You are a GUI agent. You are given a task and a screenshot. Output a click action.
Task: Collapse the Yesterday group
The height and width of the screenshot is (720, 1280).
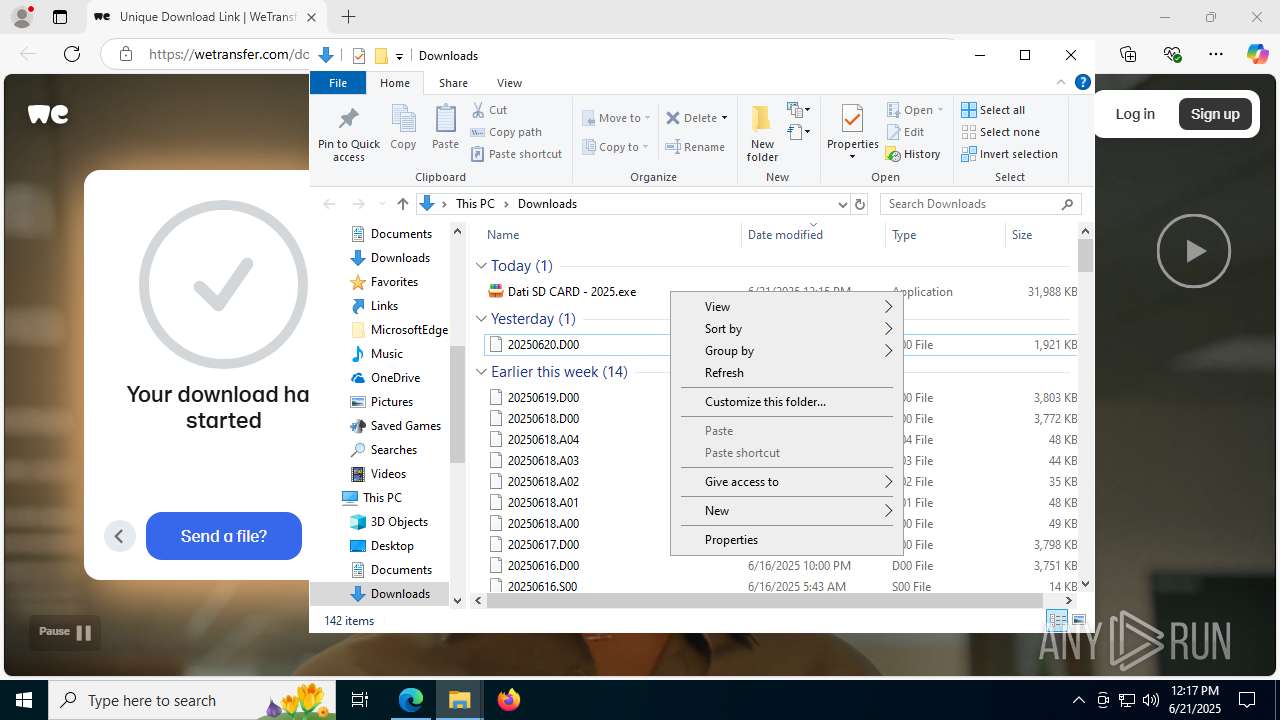(x=481, y=319)
